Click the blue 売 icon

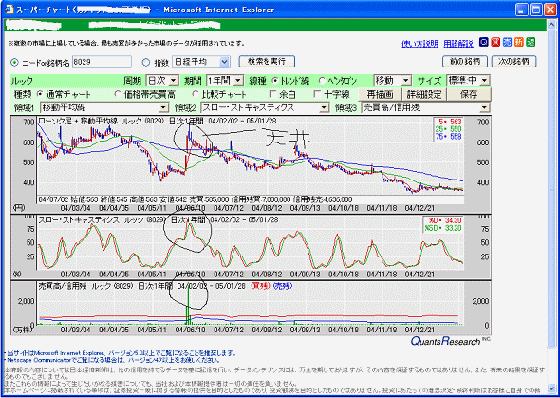point(507,42)
